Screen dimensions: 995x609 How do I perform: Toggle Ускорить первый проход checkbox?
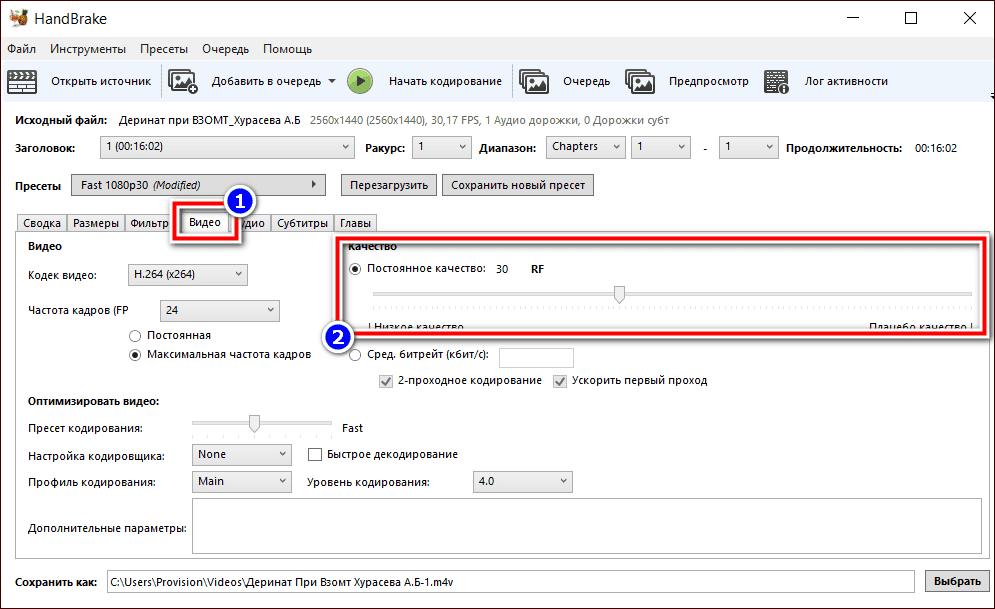560,381
